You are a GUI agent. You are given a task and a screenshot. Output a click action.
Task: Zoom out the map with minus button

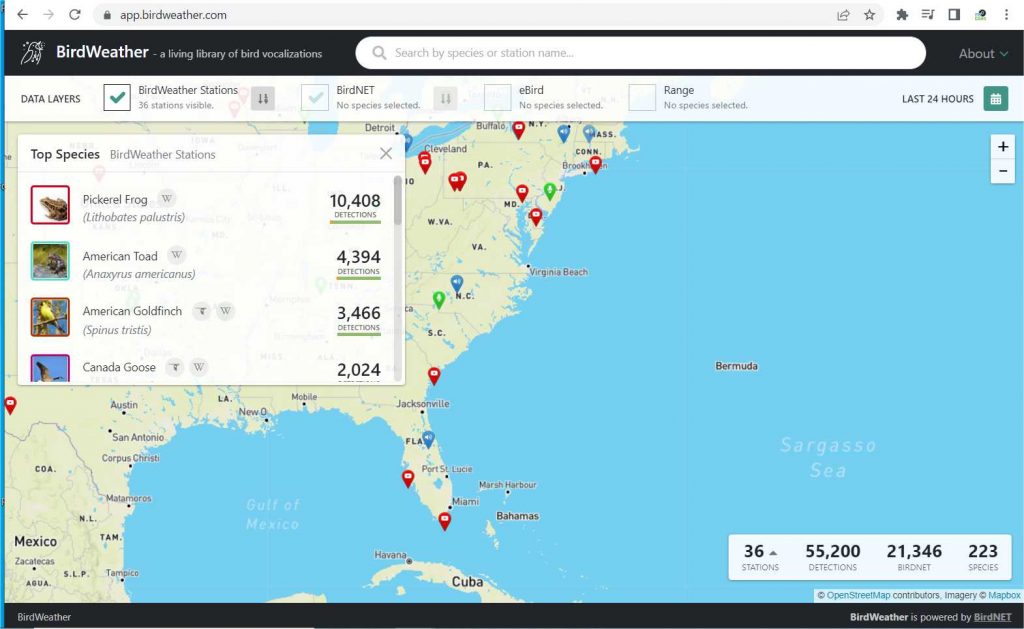pos(1002,171)
